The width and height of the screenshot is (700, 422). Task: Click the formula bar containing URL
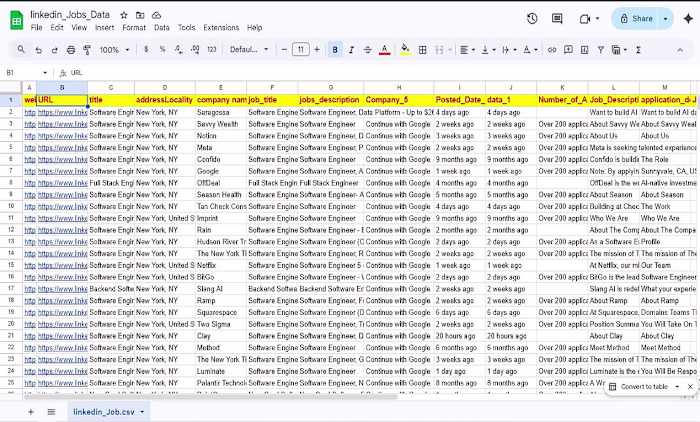[x=384, y=72]
